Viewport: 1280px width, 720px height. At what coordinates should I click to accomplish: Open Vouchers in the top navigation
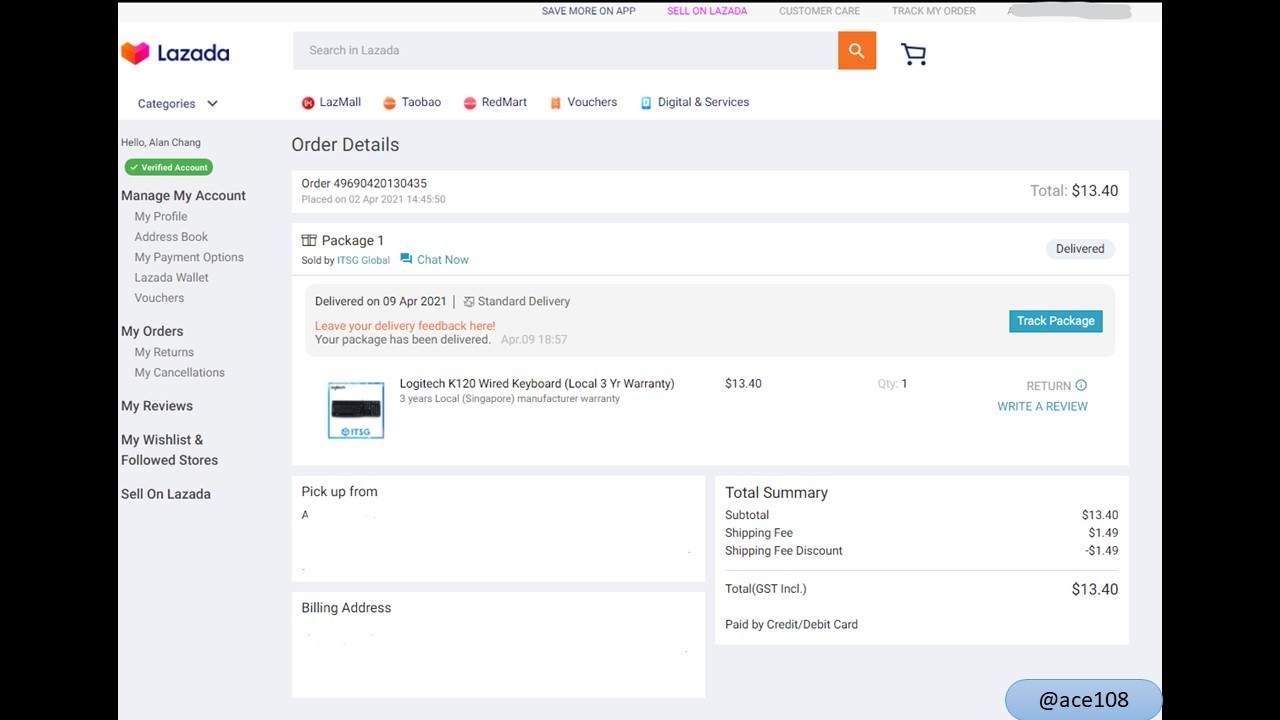[592, 102]
